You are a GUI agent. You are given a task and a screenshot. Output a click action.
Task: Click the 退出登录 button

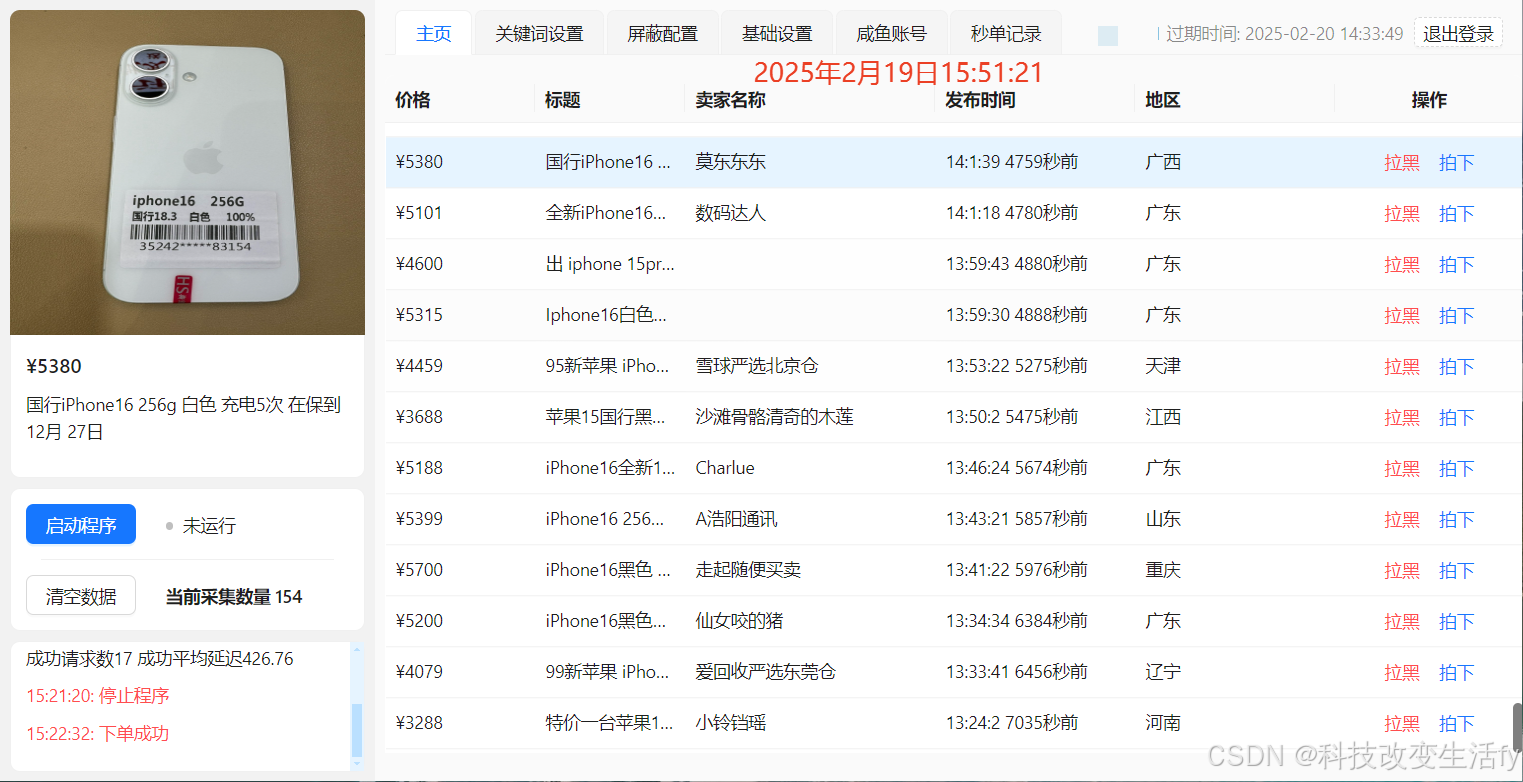tap(1458, 33)
